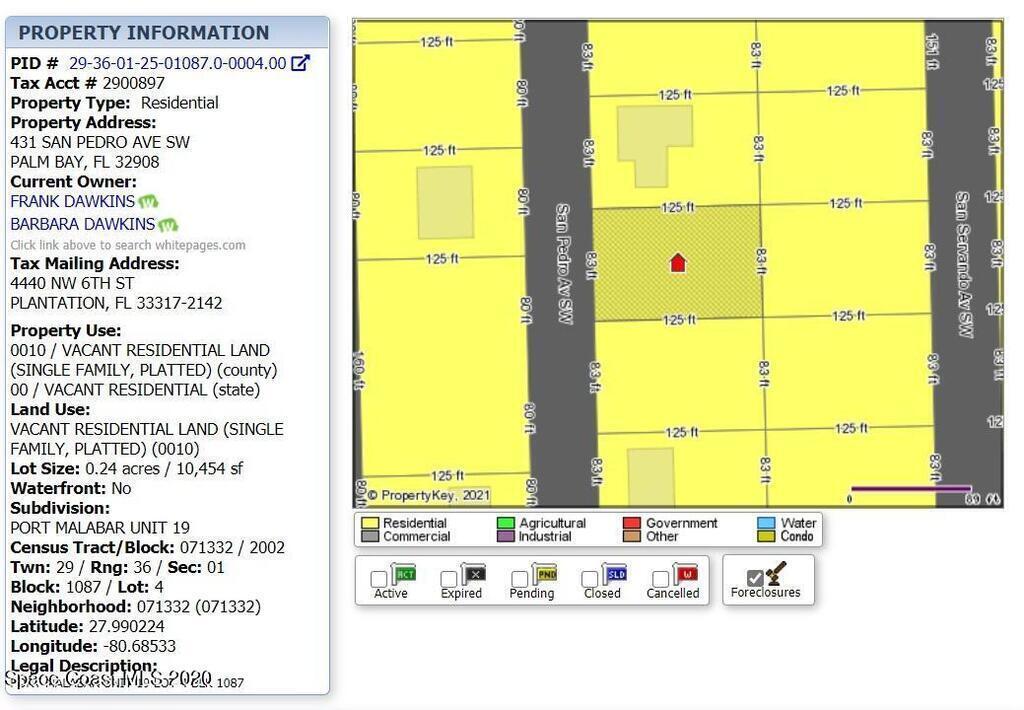
Task: Click the red house marker on map
Action: point(678,263)
